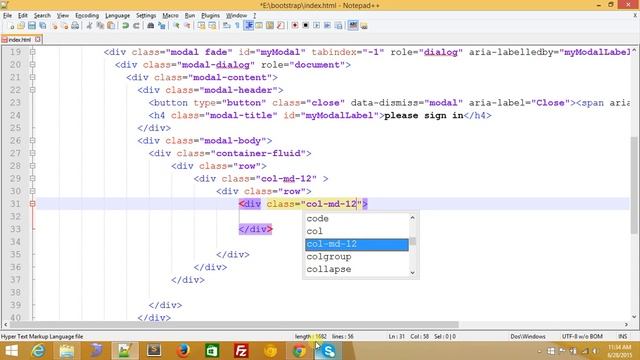
Task: Collapse modal-header fold on line 22
Action: pos(32,90)
